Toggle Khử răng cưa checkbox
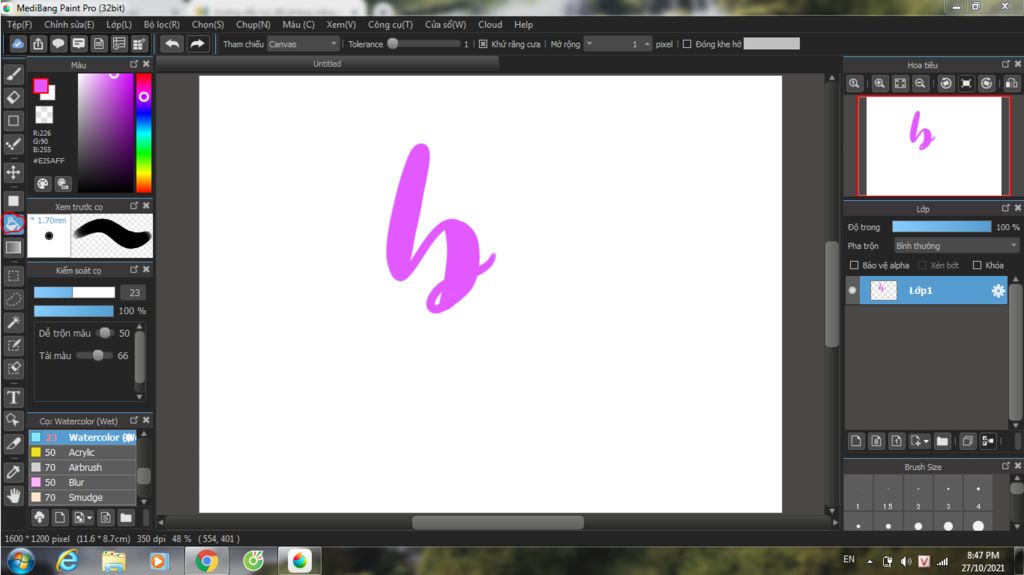This screenshot has height=575, width=1024. [483, 44]
